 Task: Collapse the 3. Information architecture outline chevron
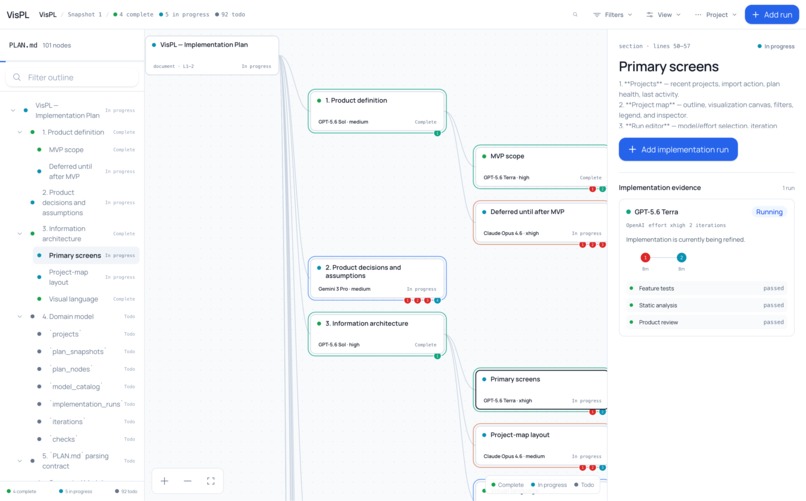click(x=20, y=234)
